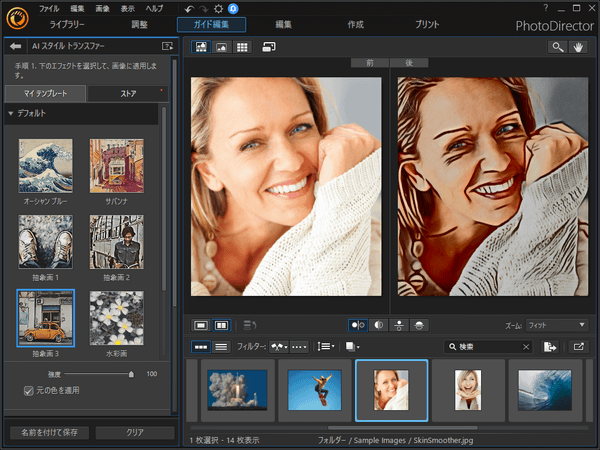Switch to compare two images view mode
The height and width of the screenshot is (450, 600).
pyautogui.click(x=221, y=325)
